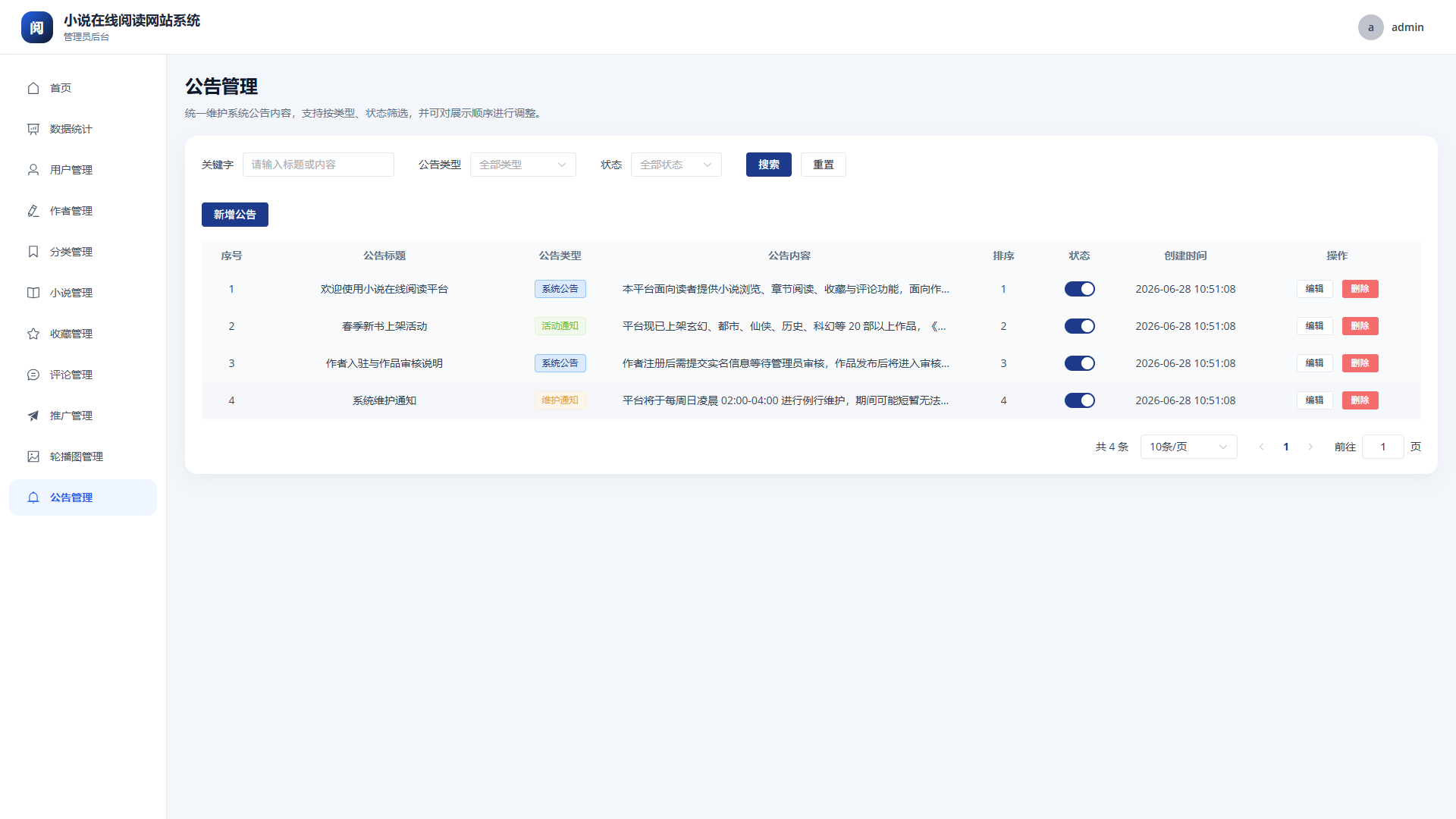1456x819 pixels.
Task: Click the star icon beside 收藏管理
Action: pos(33,334)
